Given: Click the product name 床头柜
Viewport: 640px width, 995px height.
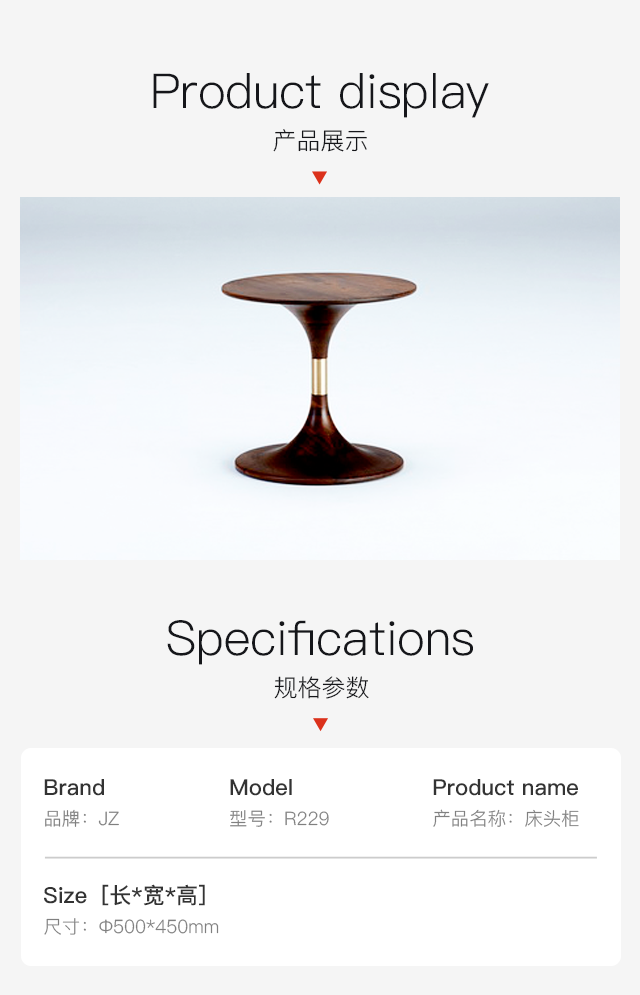Looking at the screenshot, I should coord(552,819).
